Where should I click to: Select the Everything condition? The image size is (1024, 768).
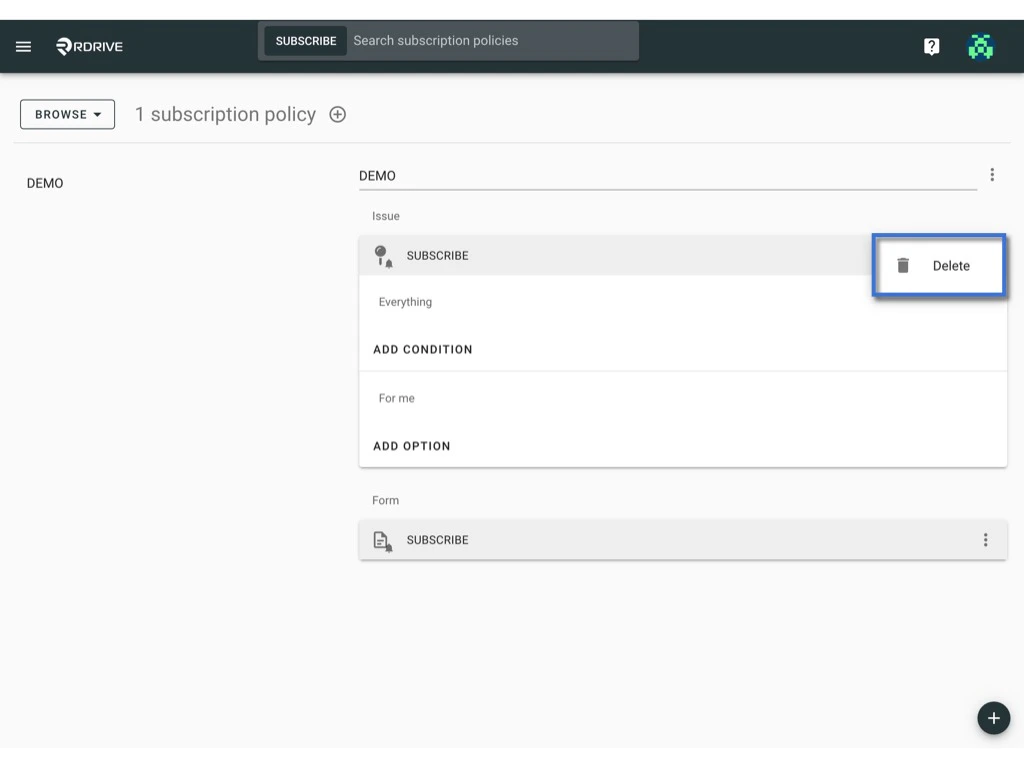tap(404, 301)
